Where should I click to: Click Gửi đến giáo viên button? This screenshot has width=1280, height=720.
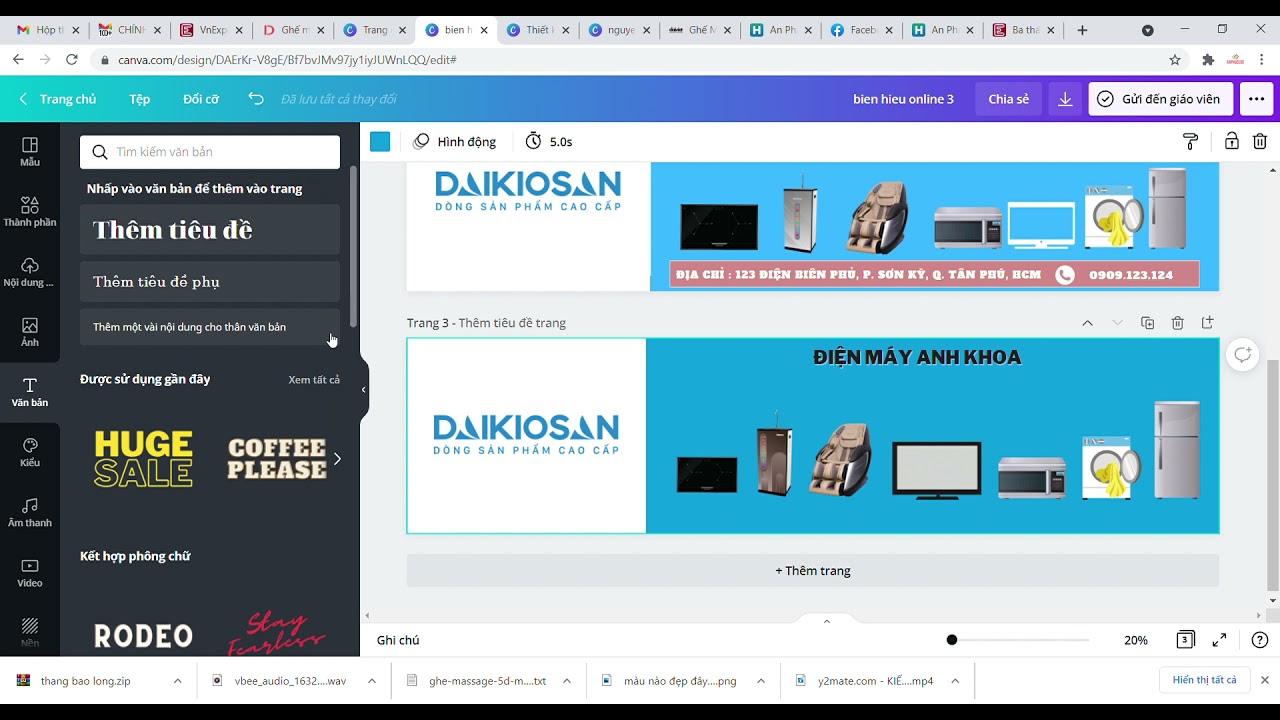point(1160,99)
